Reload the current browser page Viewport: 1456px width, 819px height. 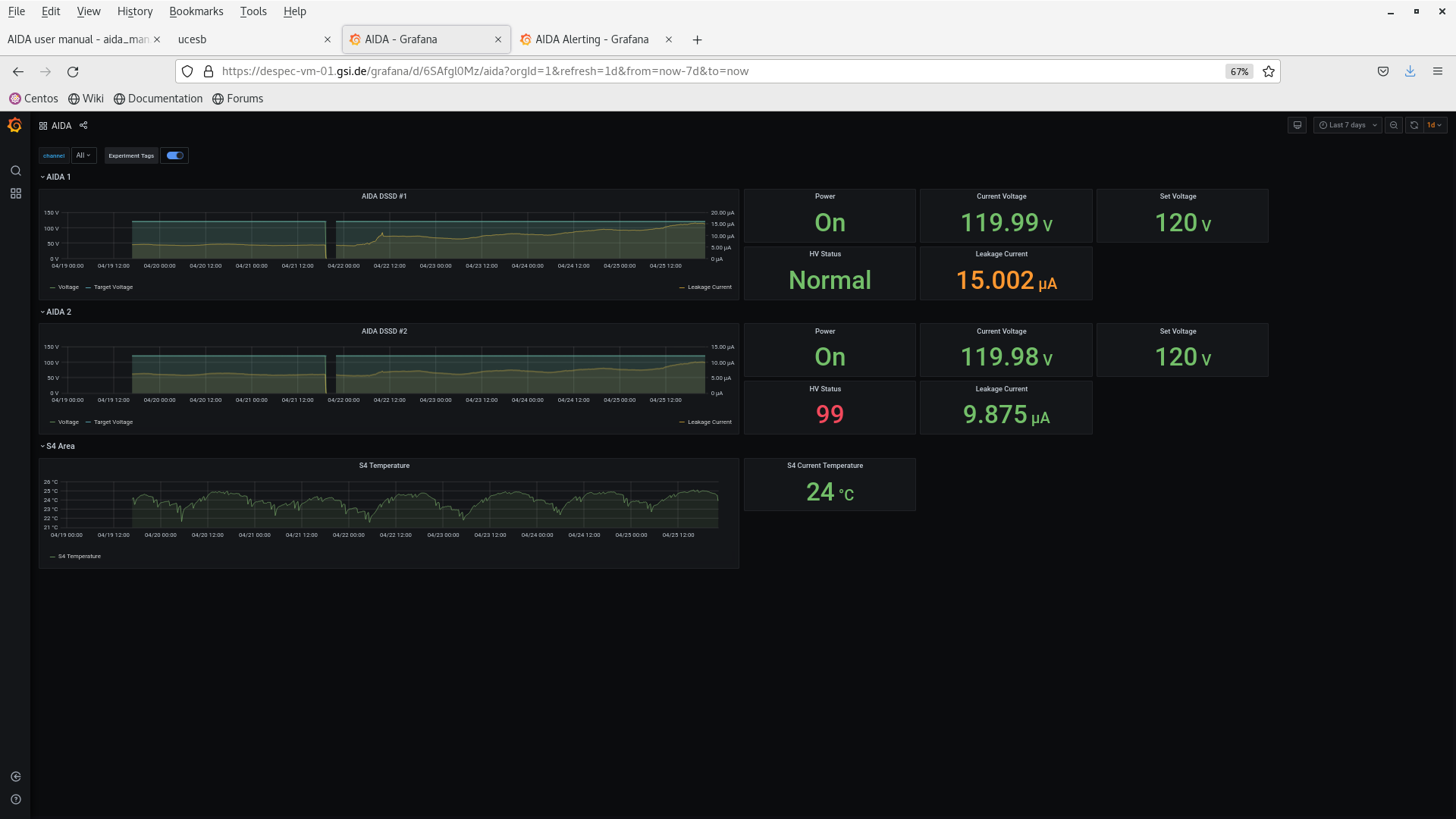point(73,71)
